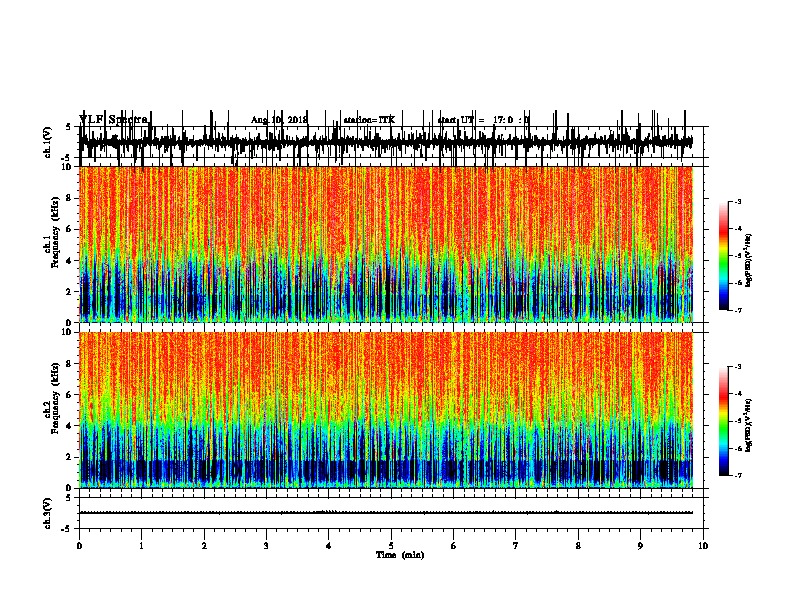Click the "2" kHz tick on ch.1 frequency axis

pos(70,291)
